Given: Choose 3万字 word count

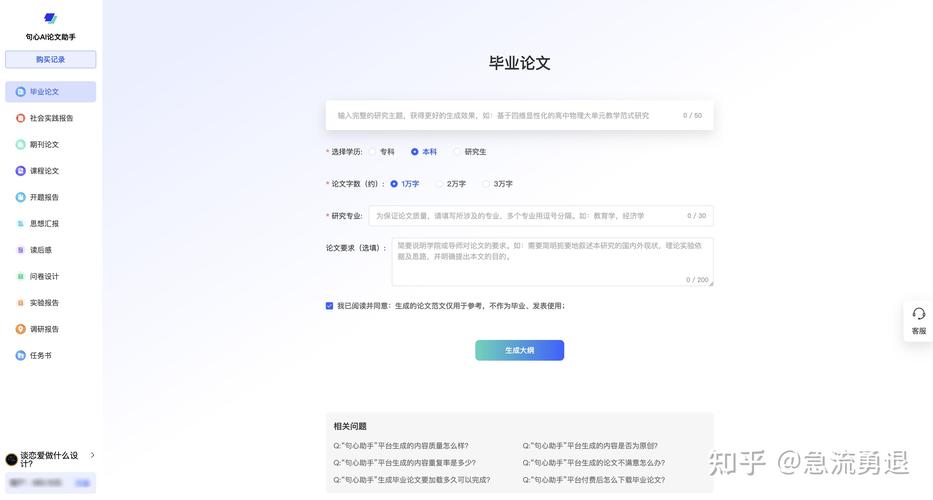Looking at the screenshot, I should 486,184.
